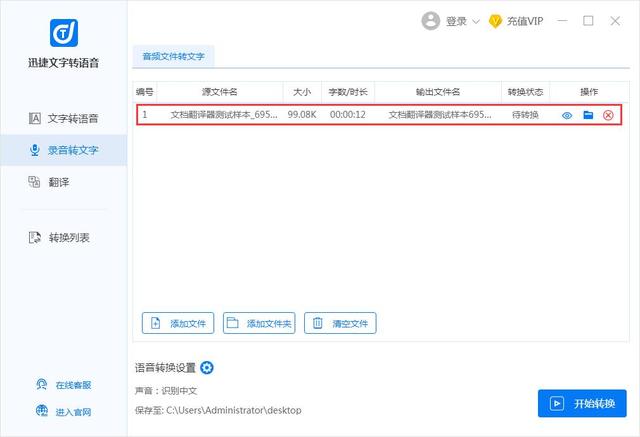The width and height of the screenshot is (640, 437).
Task: Click the 大小 column header
Action: coord(302,92)
